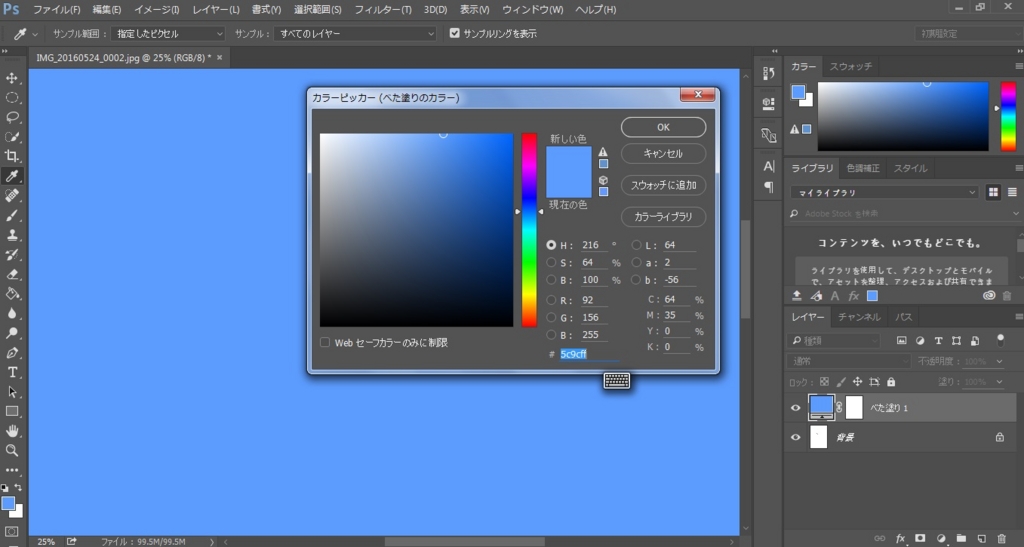Open the layer blend mode 通常 dropdown
The height and width of the screenshot is (547, 1024).
[x=848, y=361]
